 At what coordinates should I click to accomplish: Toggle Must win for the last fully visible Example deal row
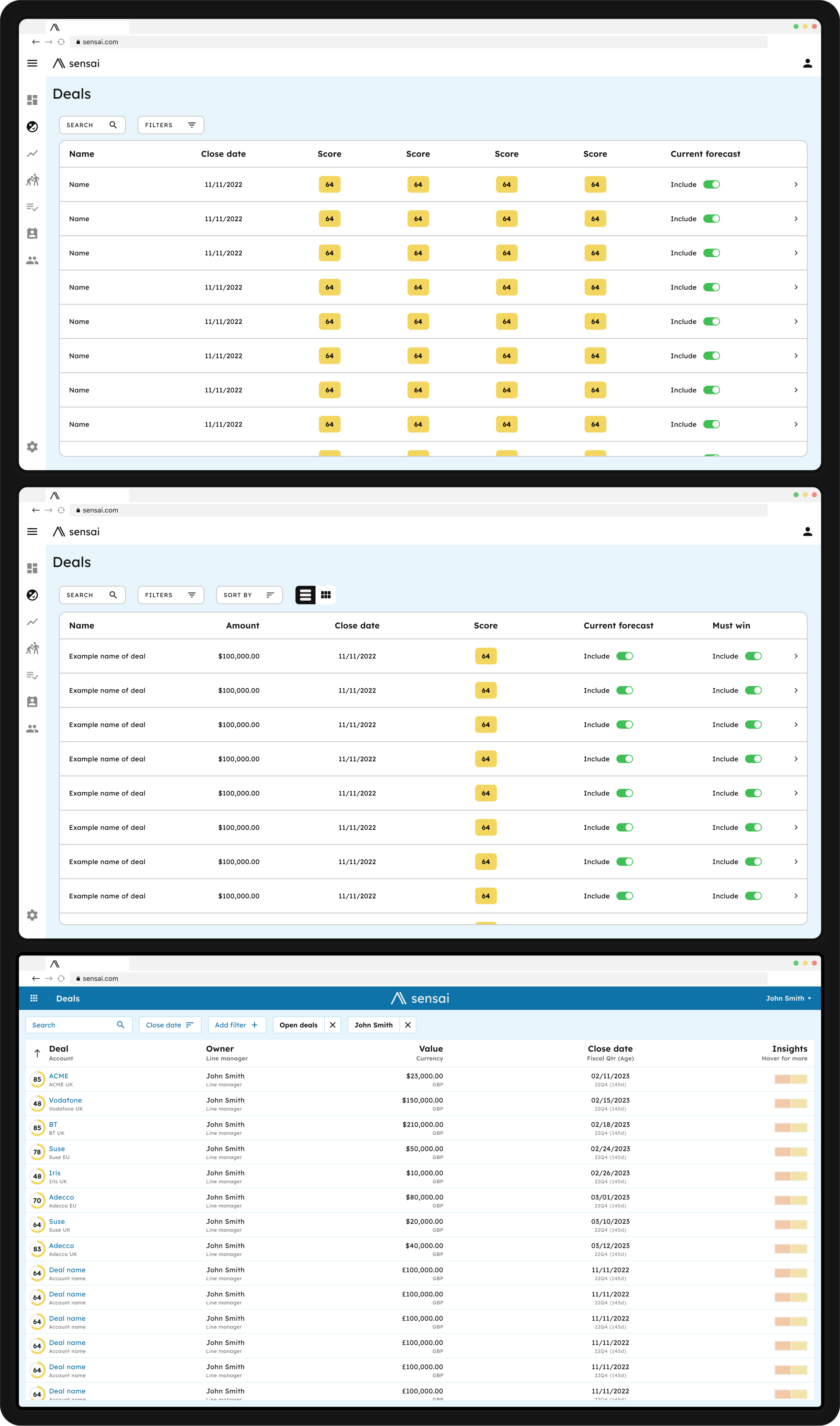click(753, 895)
